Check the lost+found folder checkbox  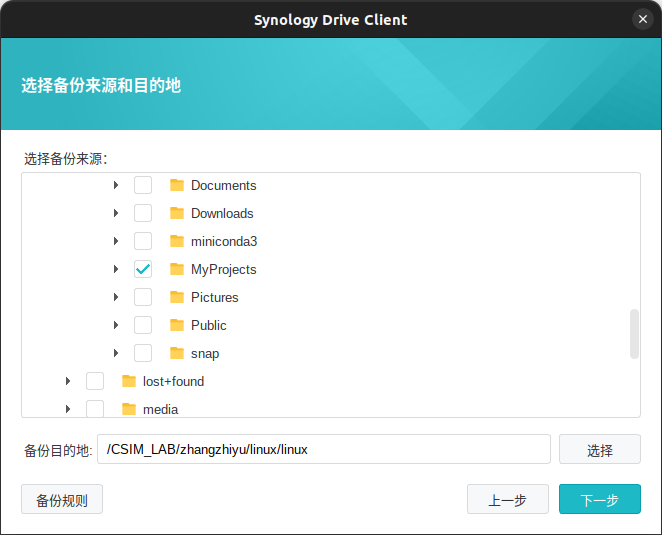(x=95, y=381)
